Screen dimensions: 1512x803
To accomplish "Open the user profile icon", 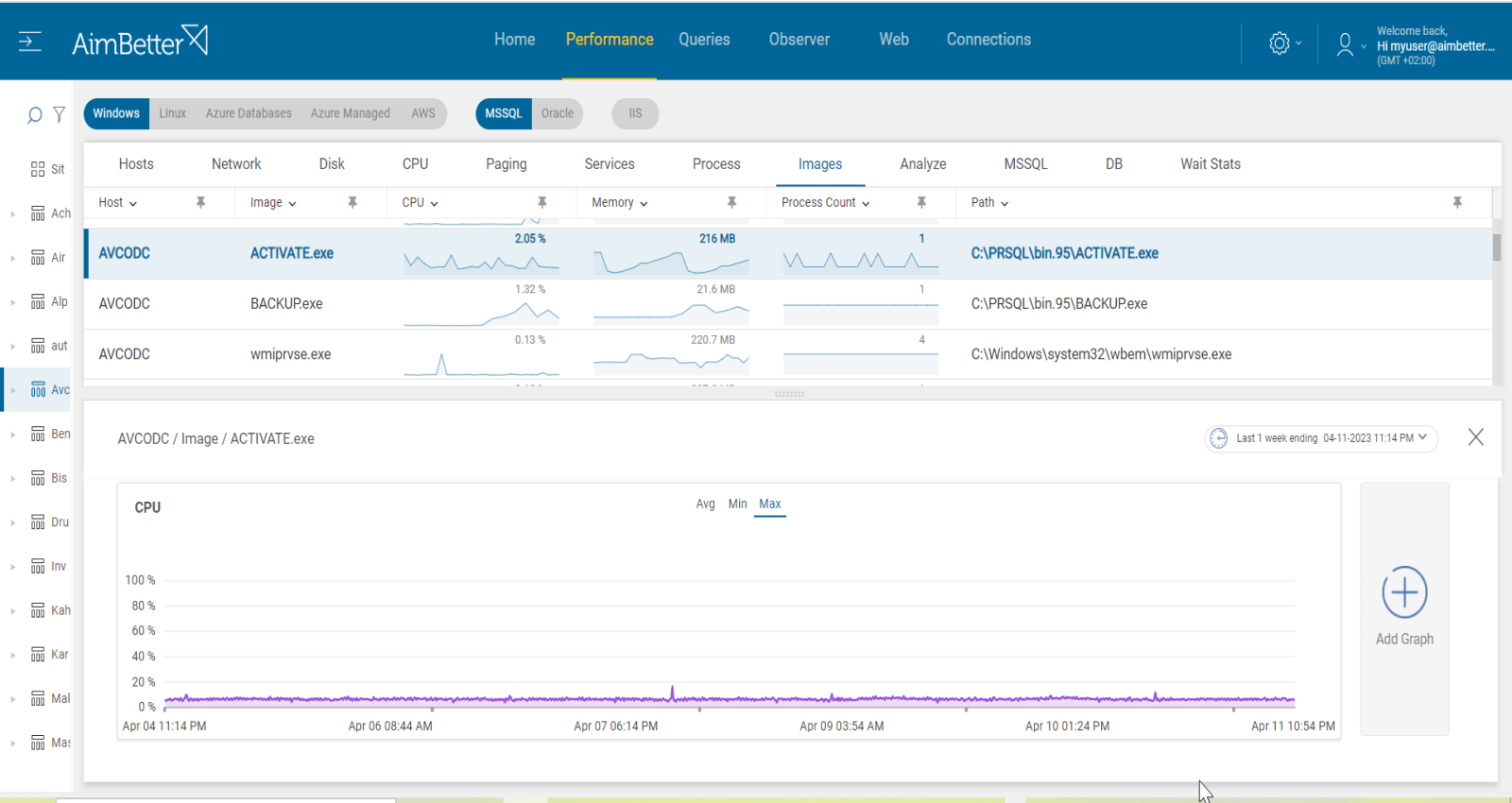I will pos(1345,44).
